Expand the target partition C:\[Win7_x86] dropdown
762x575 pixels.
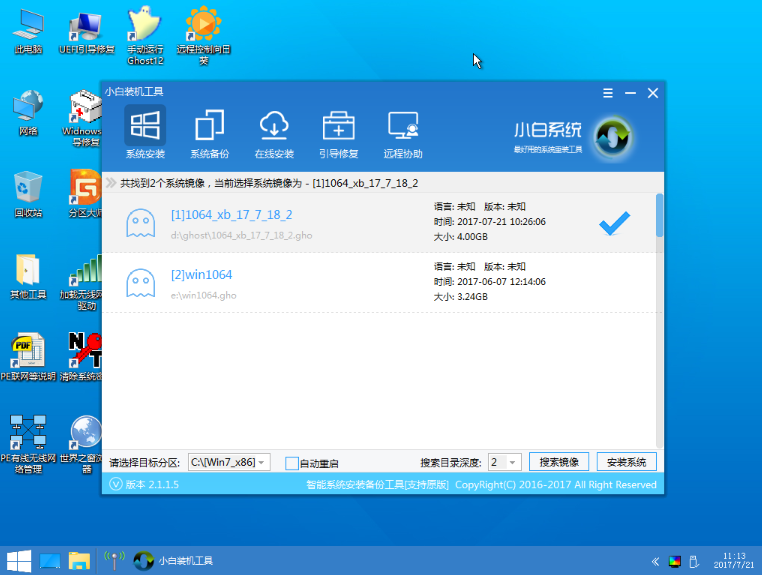click(229, 462)
